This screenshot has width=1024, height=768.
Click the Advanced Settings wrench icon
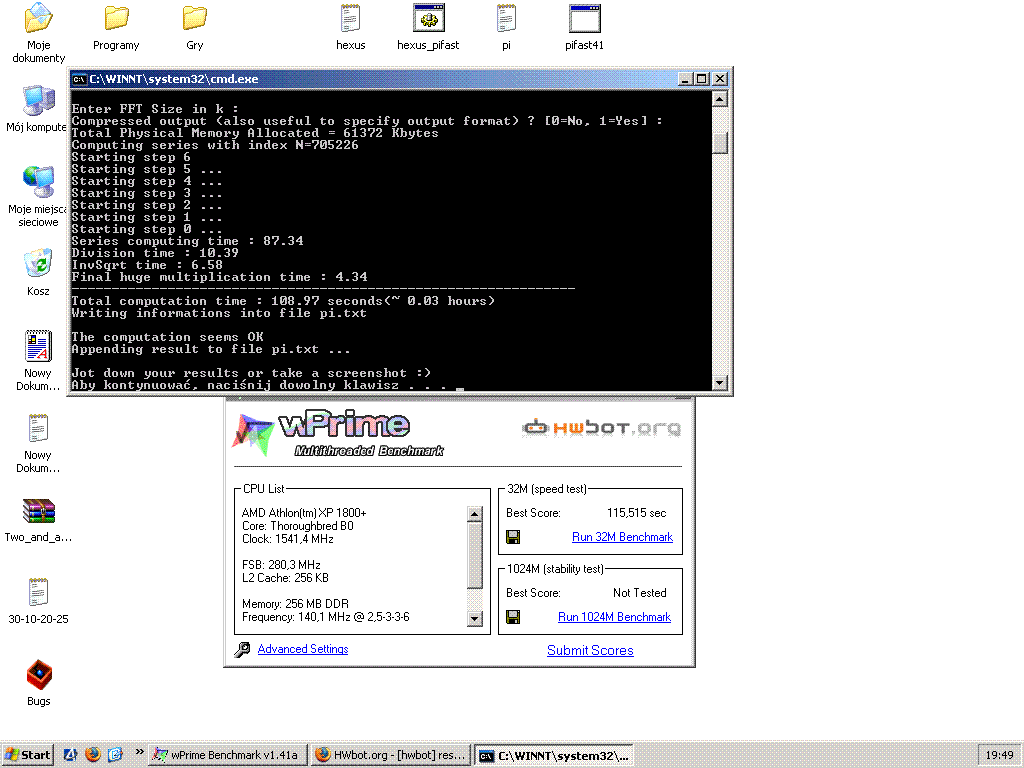[x=242, y=649]
